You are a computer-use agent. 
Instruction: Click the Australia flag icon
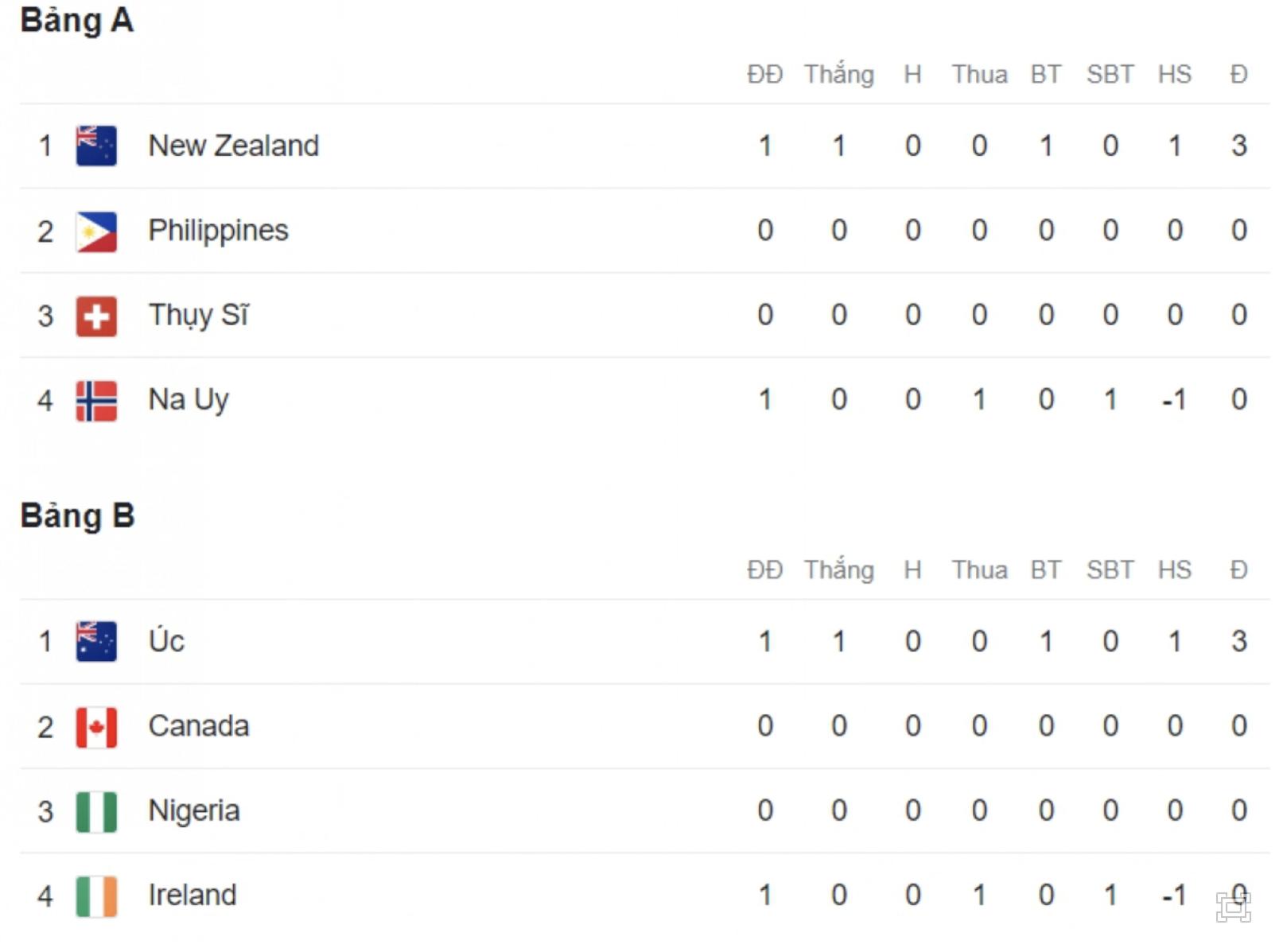point(96,641)
